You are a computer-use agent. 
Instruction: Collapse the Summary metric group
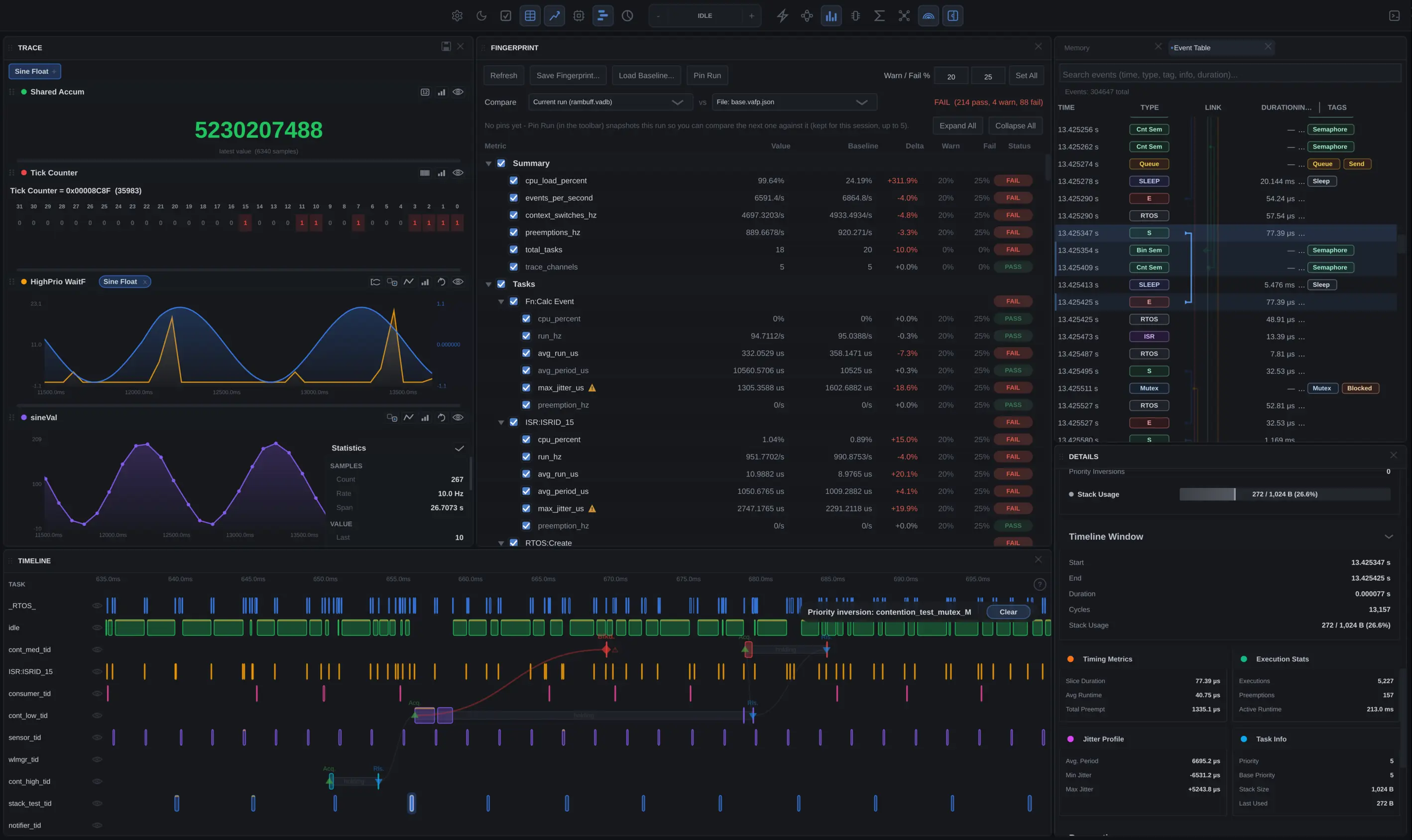[x=488, y=164]
